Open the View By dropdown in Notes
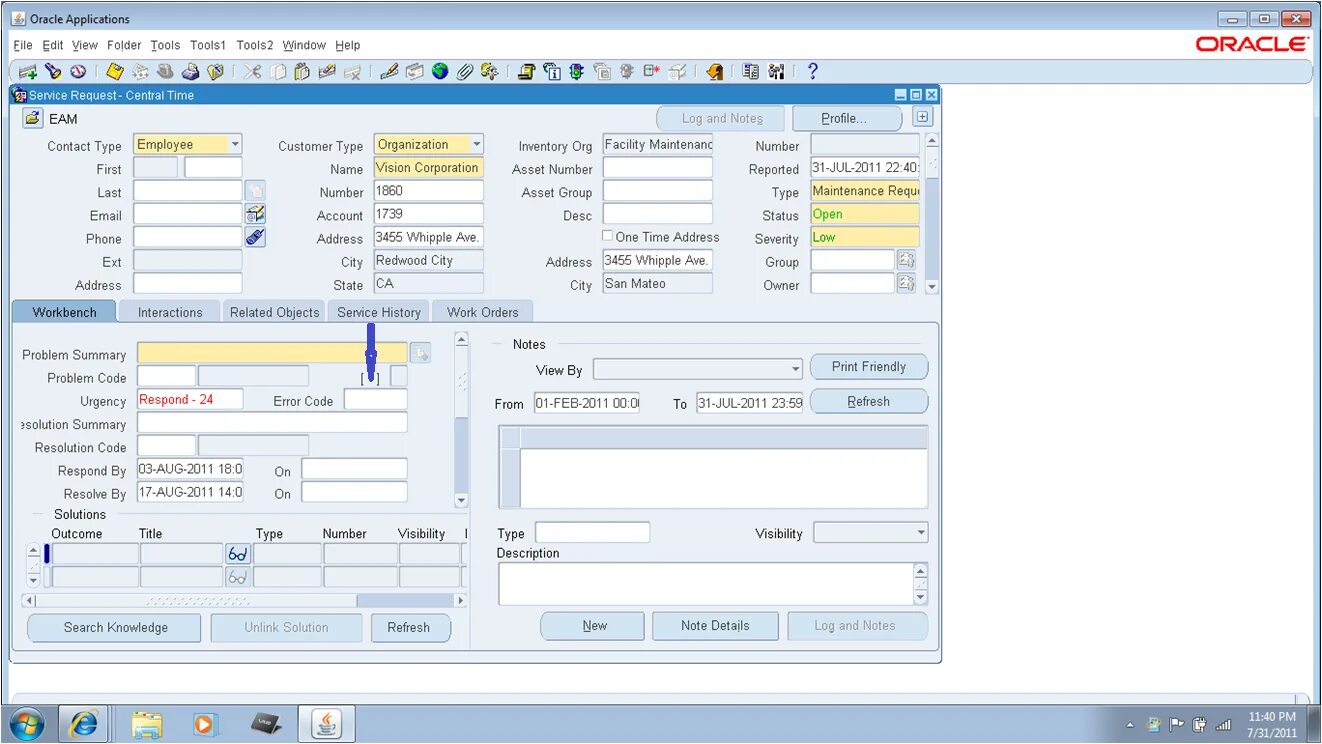1322x744 pixels. click(x=796, y=369)
